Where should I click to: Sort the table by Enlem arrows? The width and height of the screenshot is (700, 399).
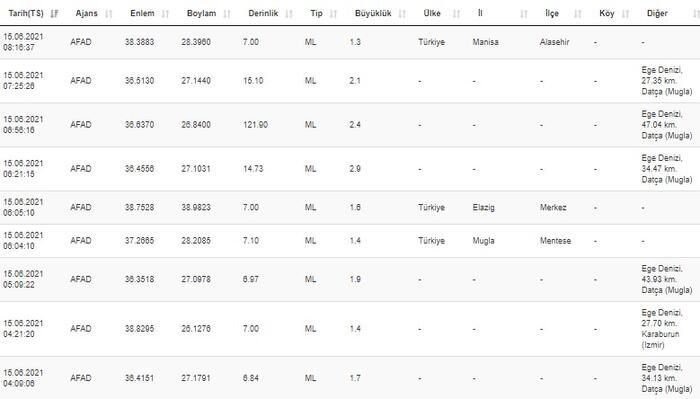point(165,14)
